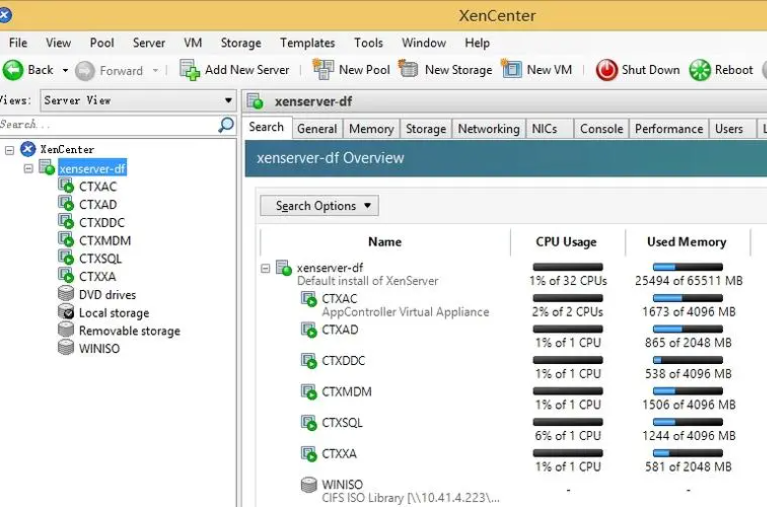Click 'AppController Virtual Appliance' description text
Image resolution: width=767 pixels, height=523 pixels.
[405, 312]
